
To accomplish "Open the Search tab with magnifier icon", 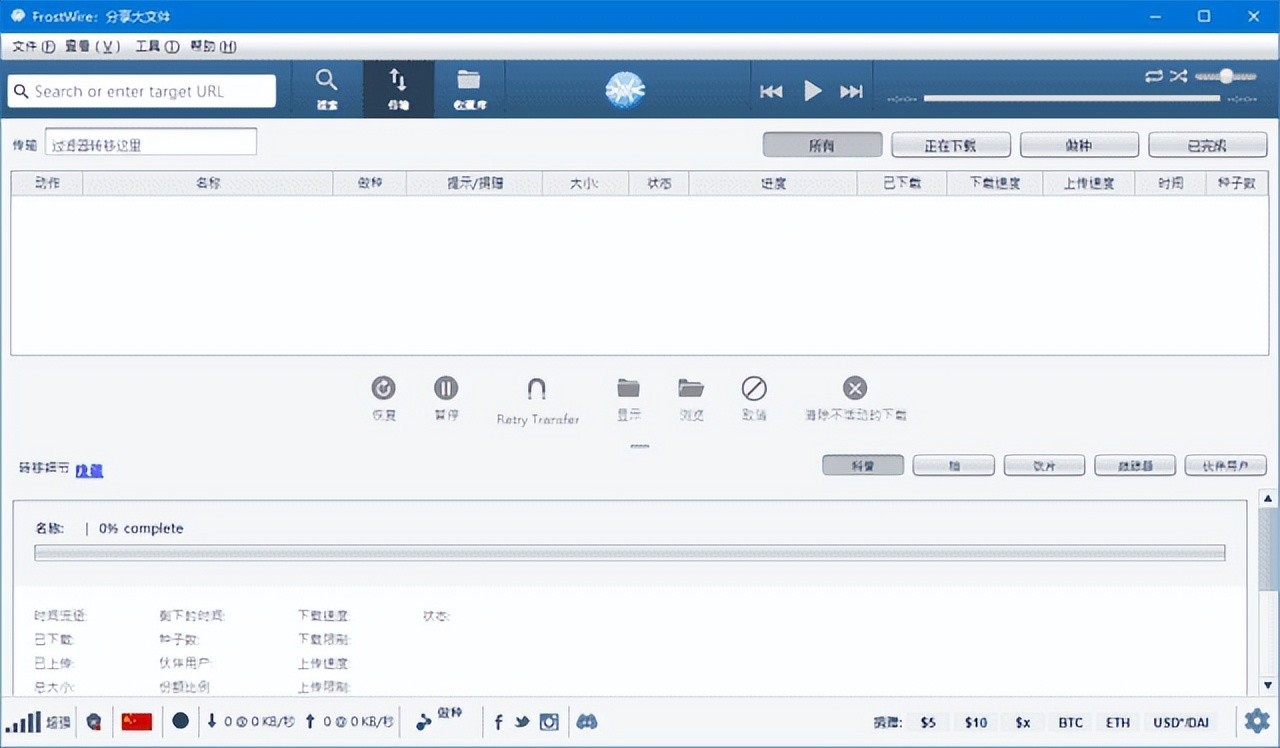I will tap(327, 88).
